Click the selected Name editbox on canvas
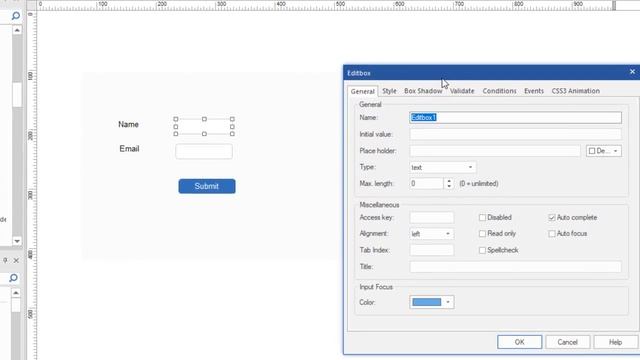Screen dimensions: 640x360 pos(204,127)
